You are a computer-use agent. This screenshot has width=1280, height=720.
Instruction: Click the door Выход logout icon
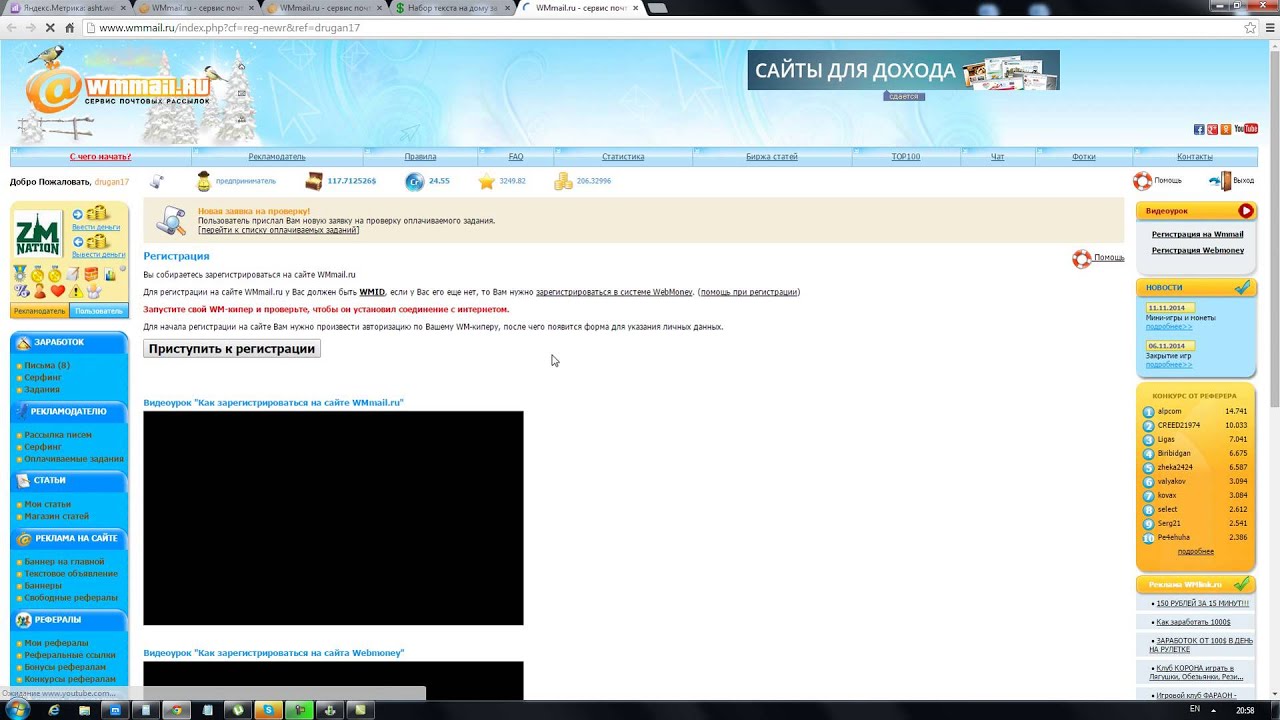[1220, 181]
